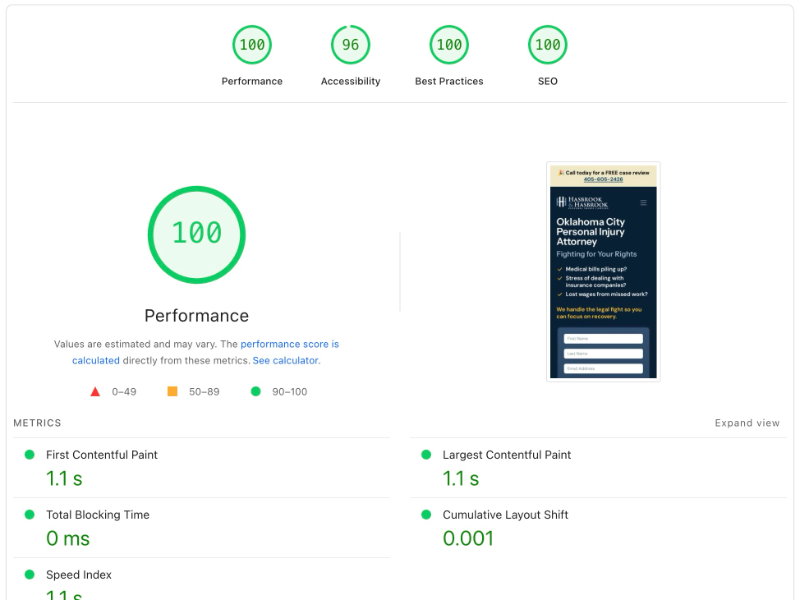Click the SEO 100 score gauge
Screen dimensions: 800x600
(x=547, y=45)
